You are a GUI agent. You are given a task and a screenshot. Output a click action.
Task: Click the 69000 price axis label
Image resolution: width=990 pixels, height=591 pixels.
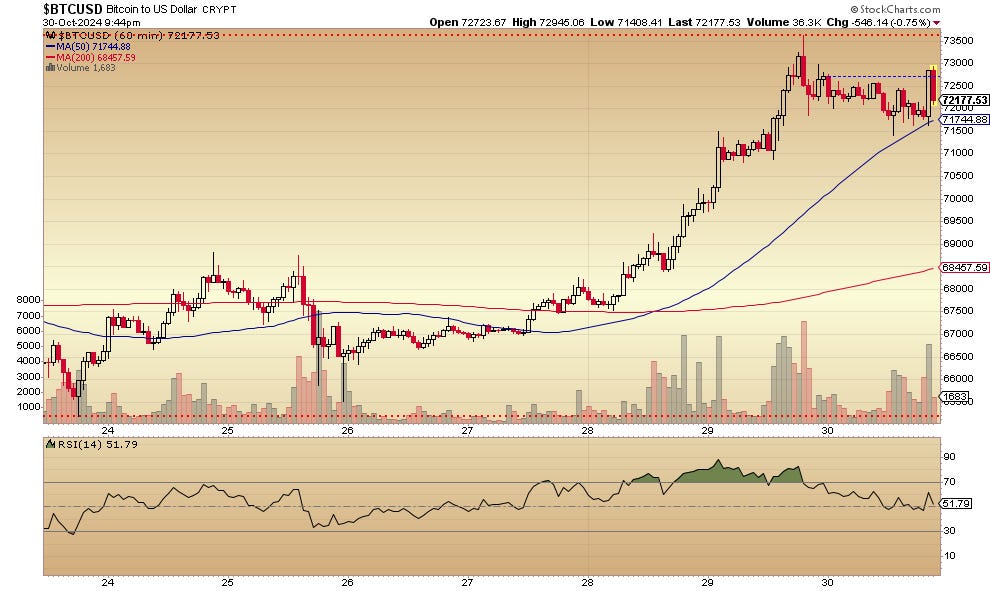(x=958, y=243)
